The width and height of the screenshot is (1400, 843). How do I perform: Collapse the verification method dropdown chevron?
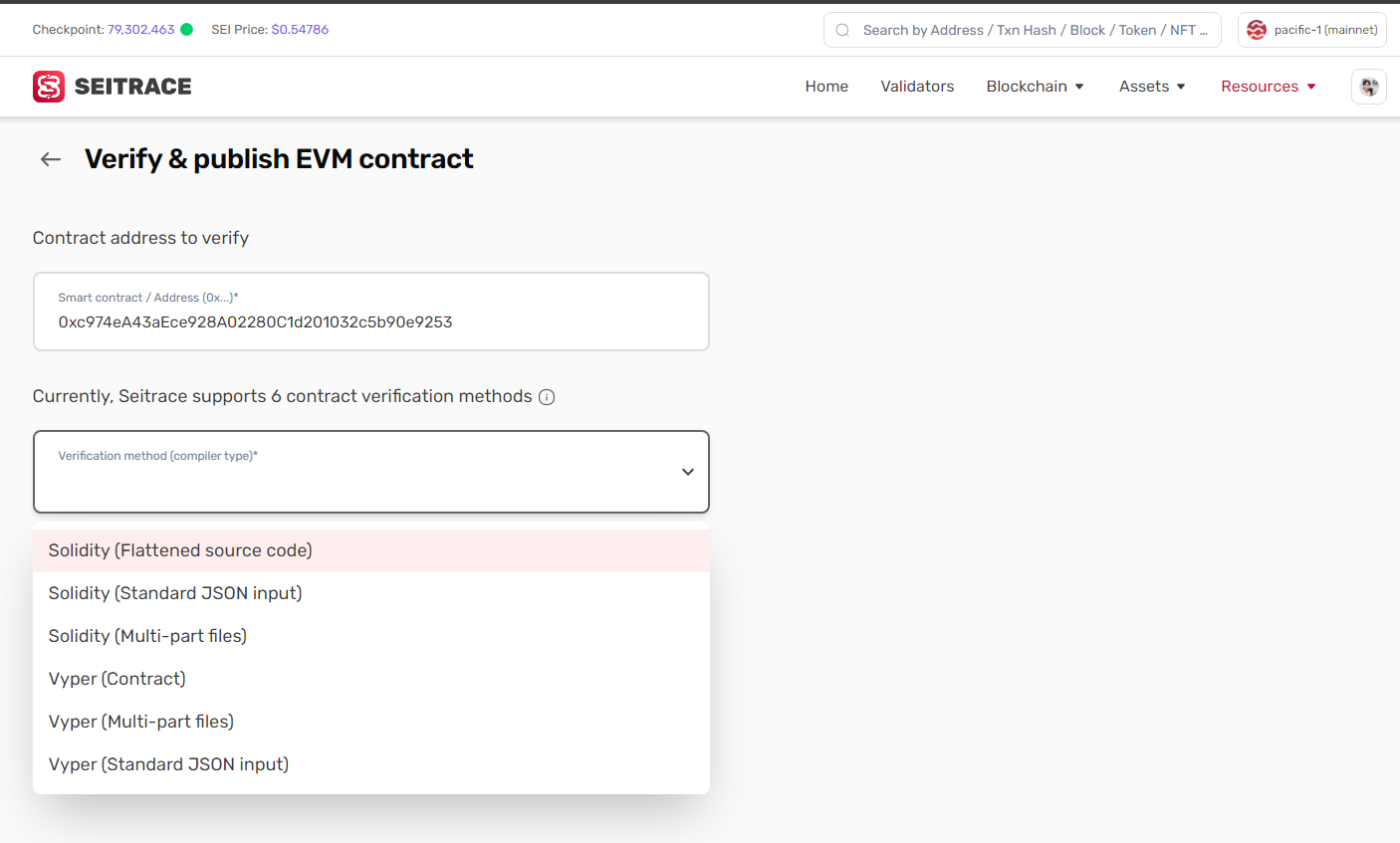(x=687, y=472)
